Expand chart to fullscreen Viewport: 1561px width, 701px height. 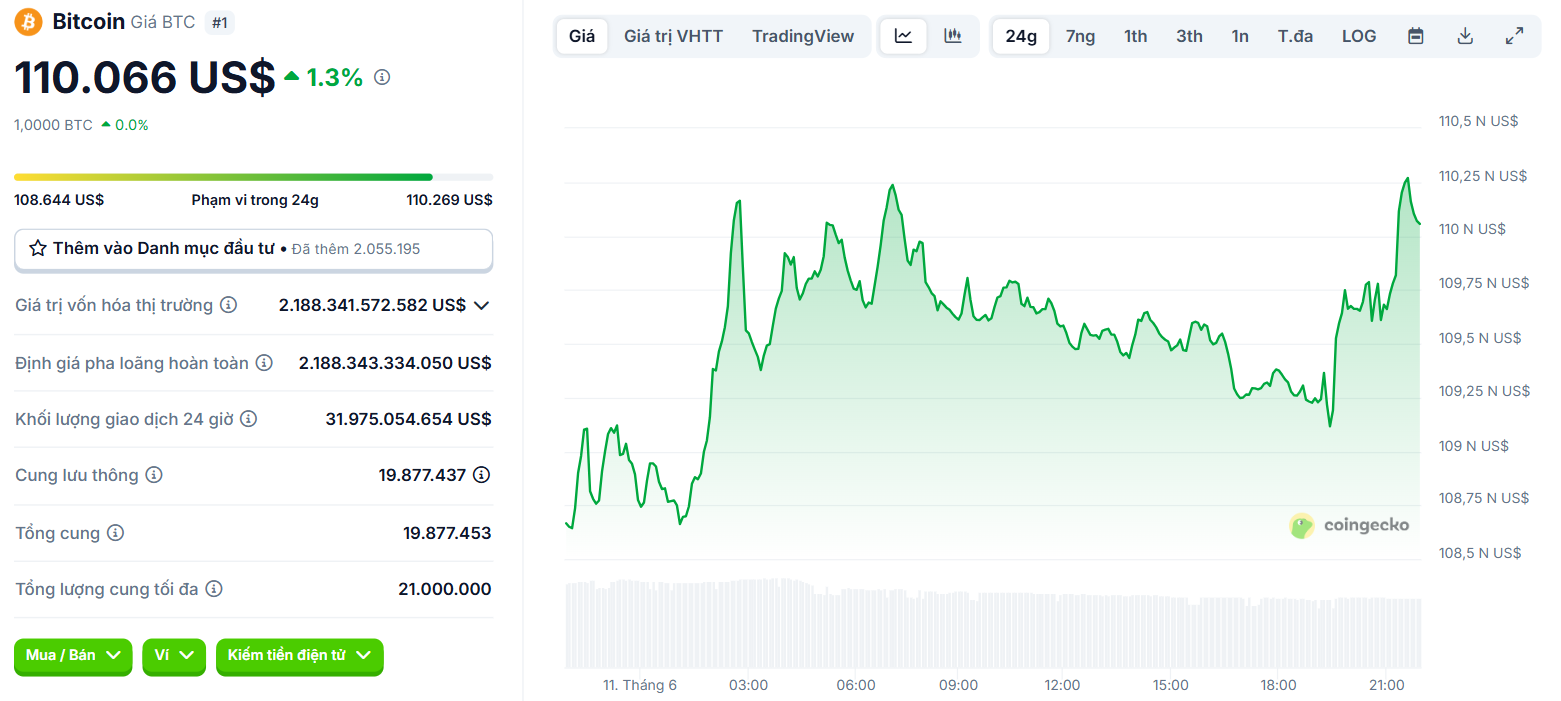point(1514,36)
